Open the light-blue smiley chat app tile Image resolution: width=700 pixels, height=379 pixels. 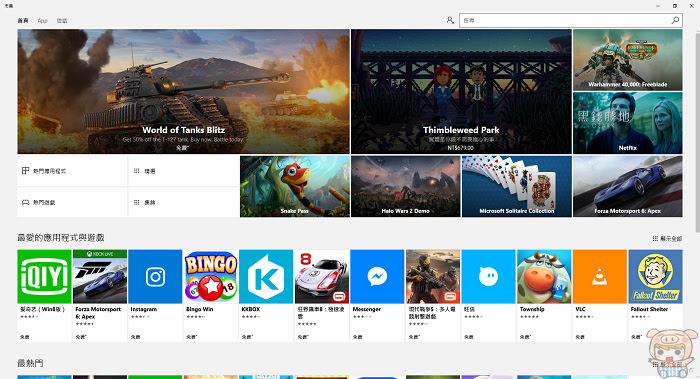(488, 295)
